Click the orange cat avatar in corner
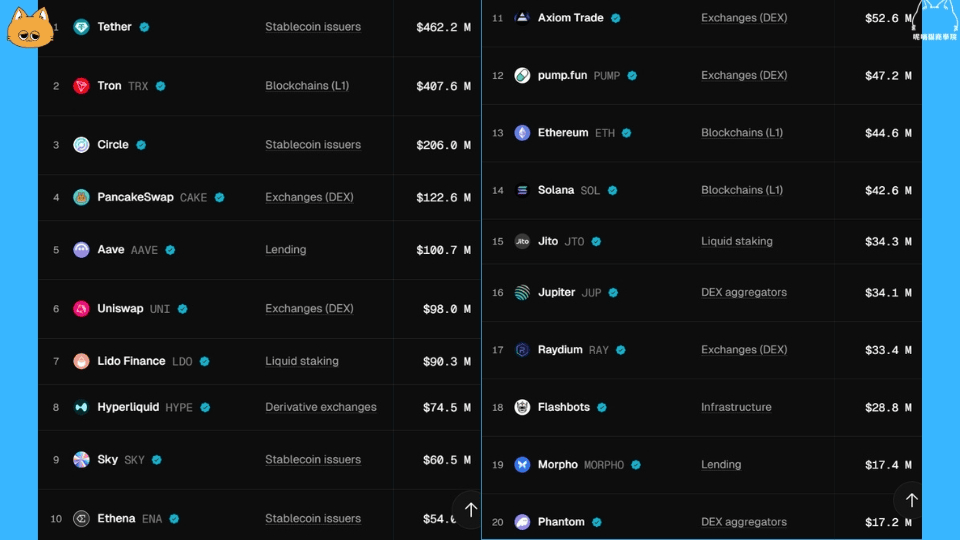The height and width of the screenshot is (540, 960). [28, 28]
